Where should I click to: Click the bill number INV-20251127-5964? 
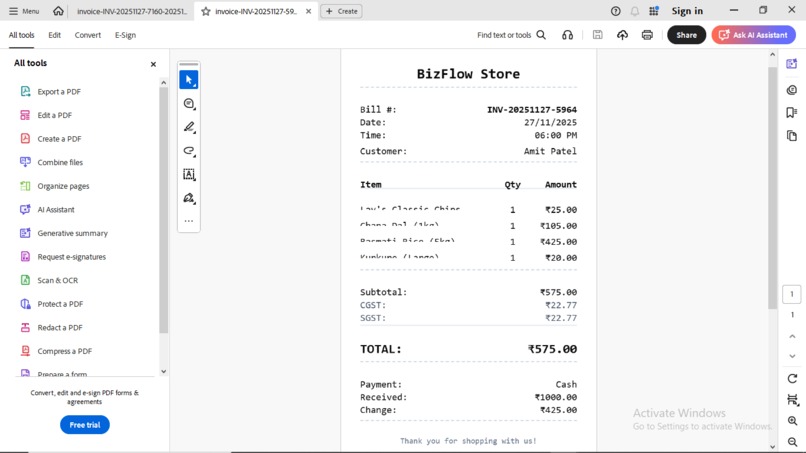point(532,110)
